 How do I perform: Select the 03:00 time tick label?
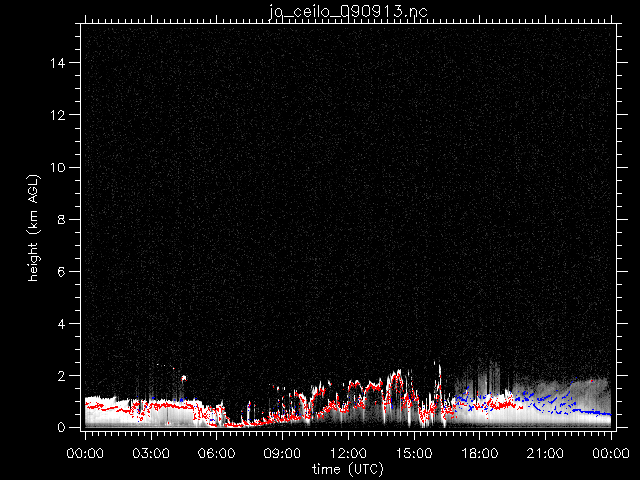(150, 454)
